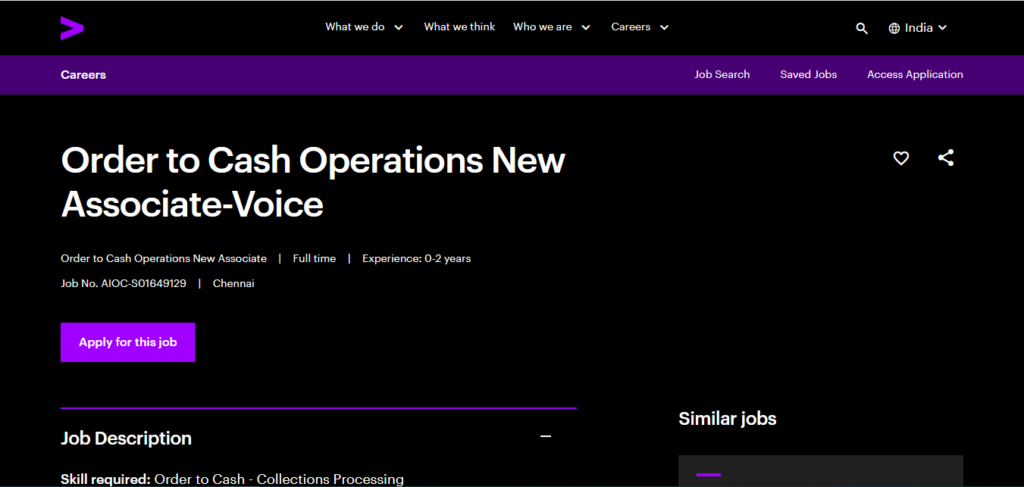Viewport: 1024px width, 487px height.
Task: Open the Access Application link
Action: (x=914, y=74)
